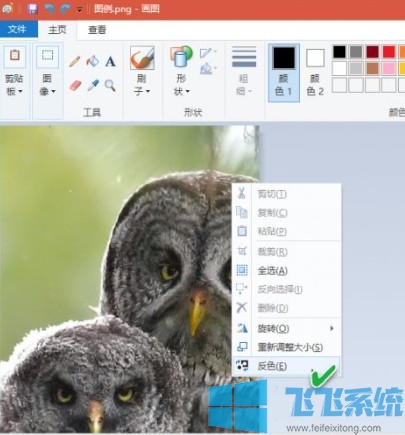Switch to the 查看 view tab

click(x=97, y=30)
